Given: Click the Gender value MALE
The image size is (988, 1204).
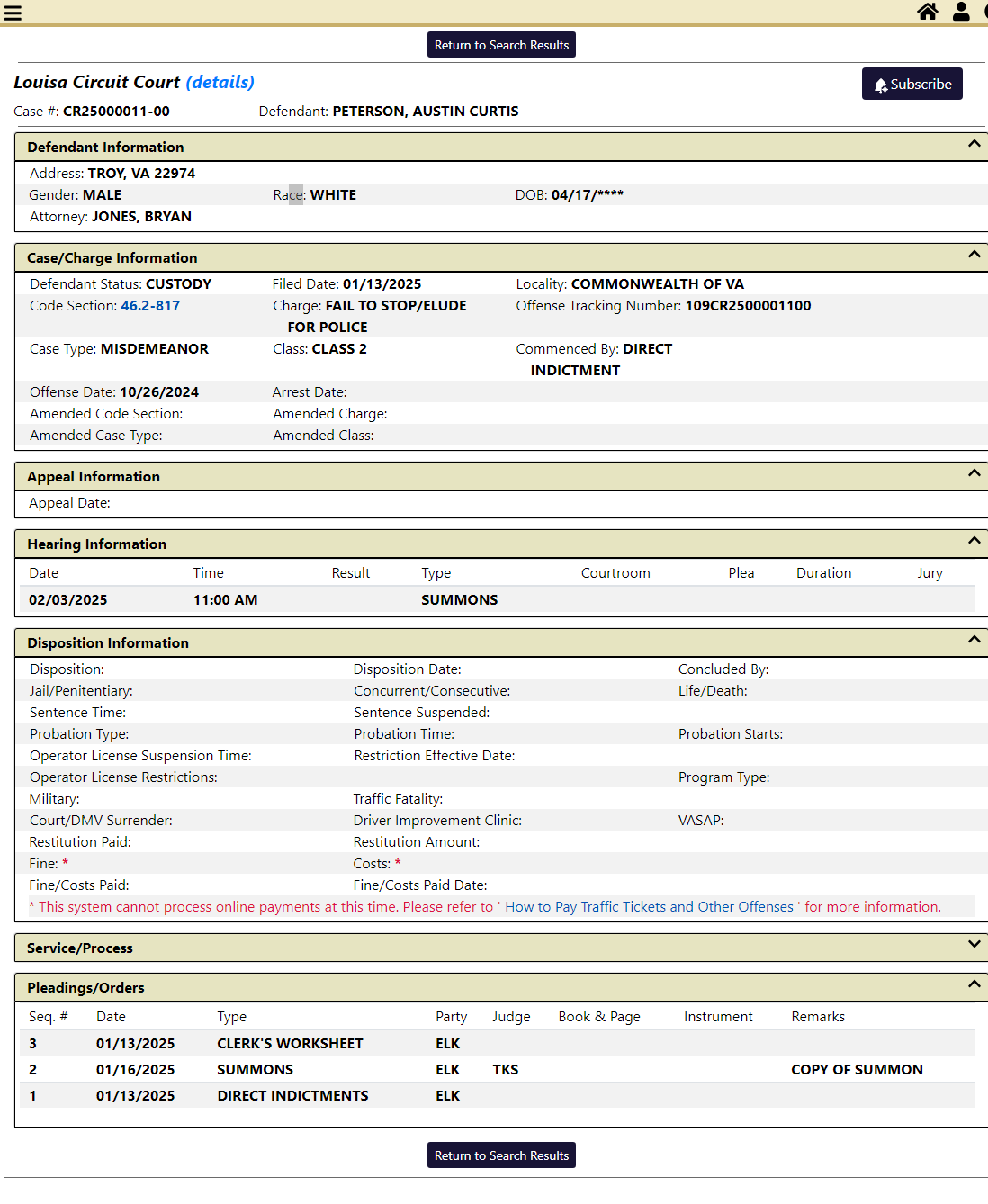Looking at the screenshot, I should (x=103, y=195).
